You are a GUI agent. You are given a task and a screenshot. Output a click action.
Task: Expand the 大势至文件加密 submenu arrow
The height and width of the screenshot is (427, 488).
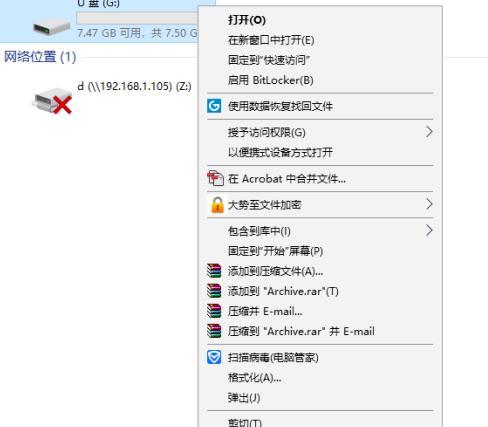tap(429, 204)
